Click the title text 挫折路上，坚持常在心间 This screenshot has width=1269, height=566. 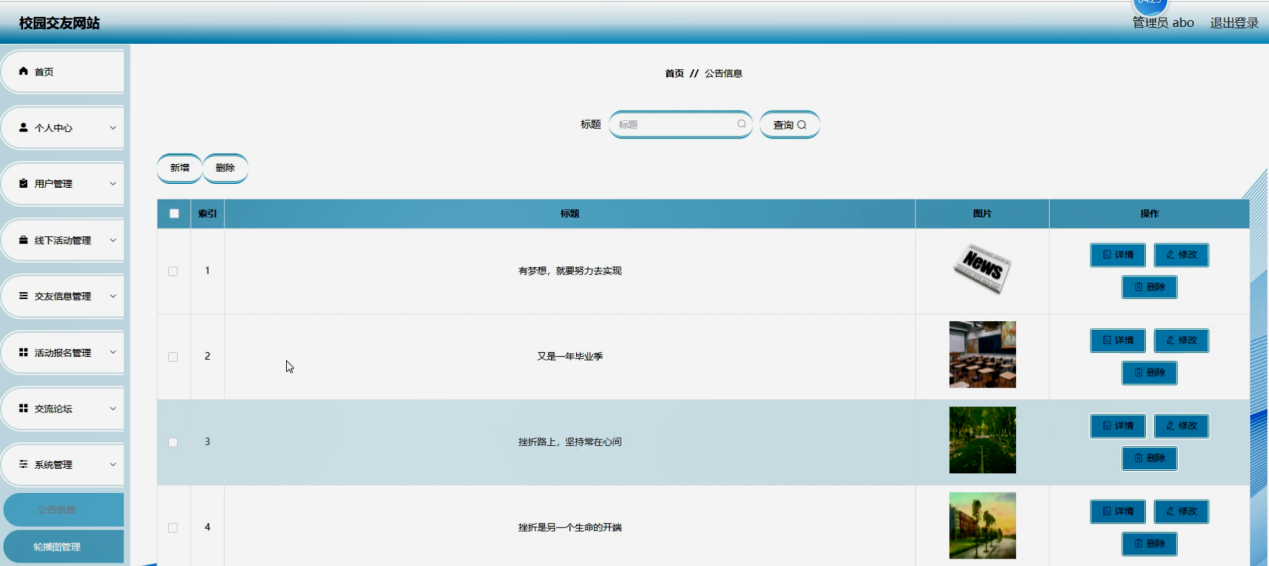tap(570, 442)
